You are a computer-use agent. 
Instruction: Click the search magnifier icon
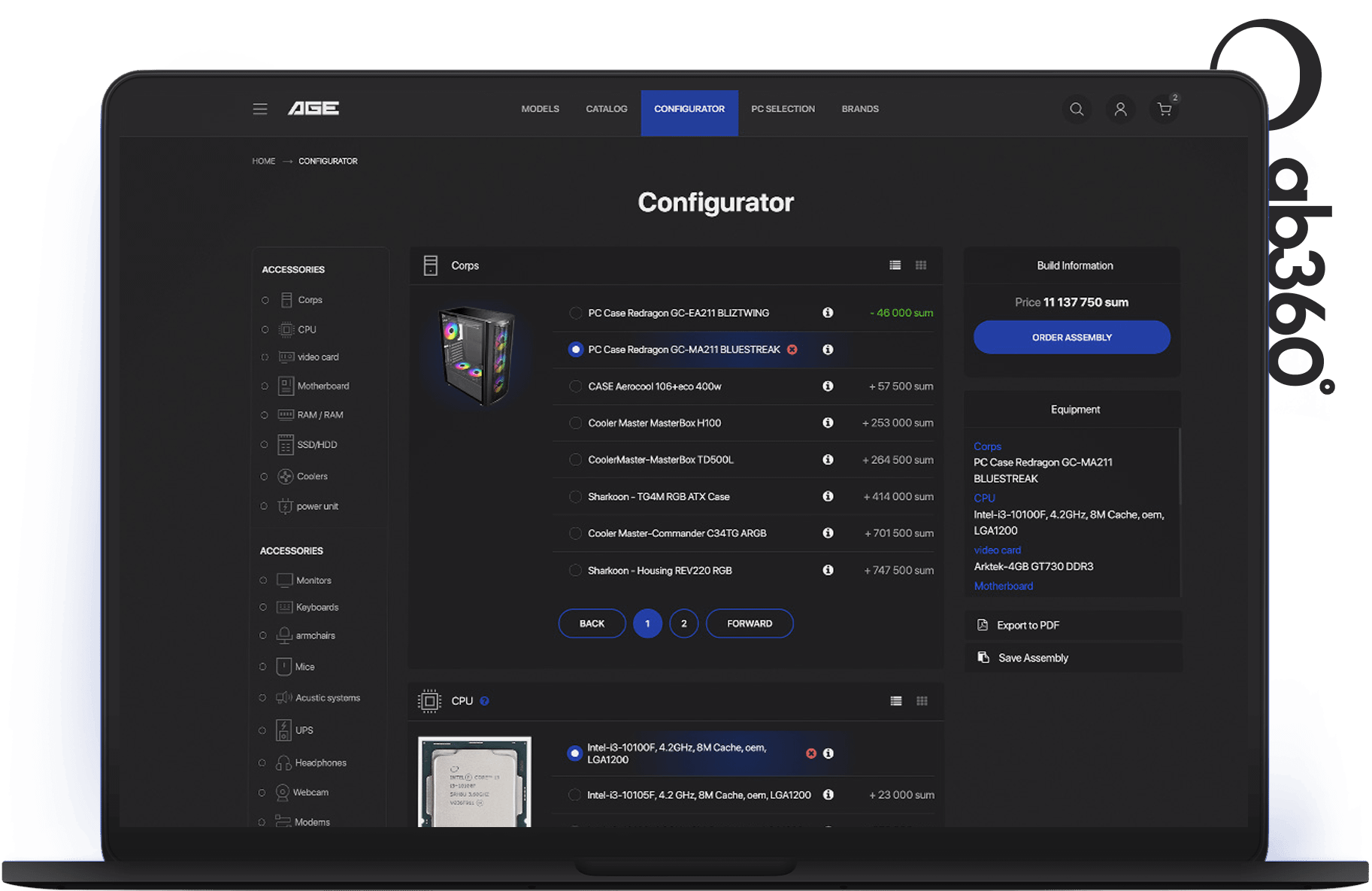1077,110
